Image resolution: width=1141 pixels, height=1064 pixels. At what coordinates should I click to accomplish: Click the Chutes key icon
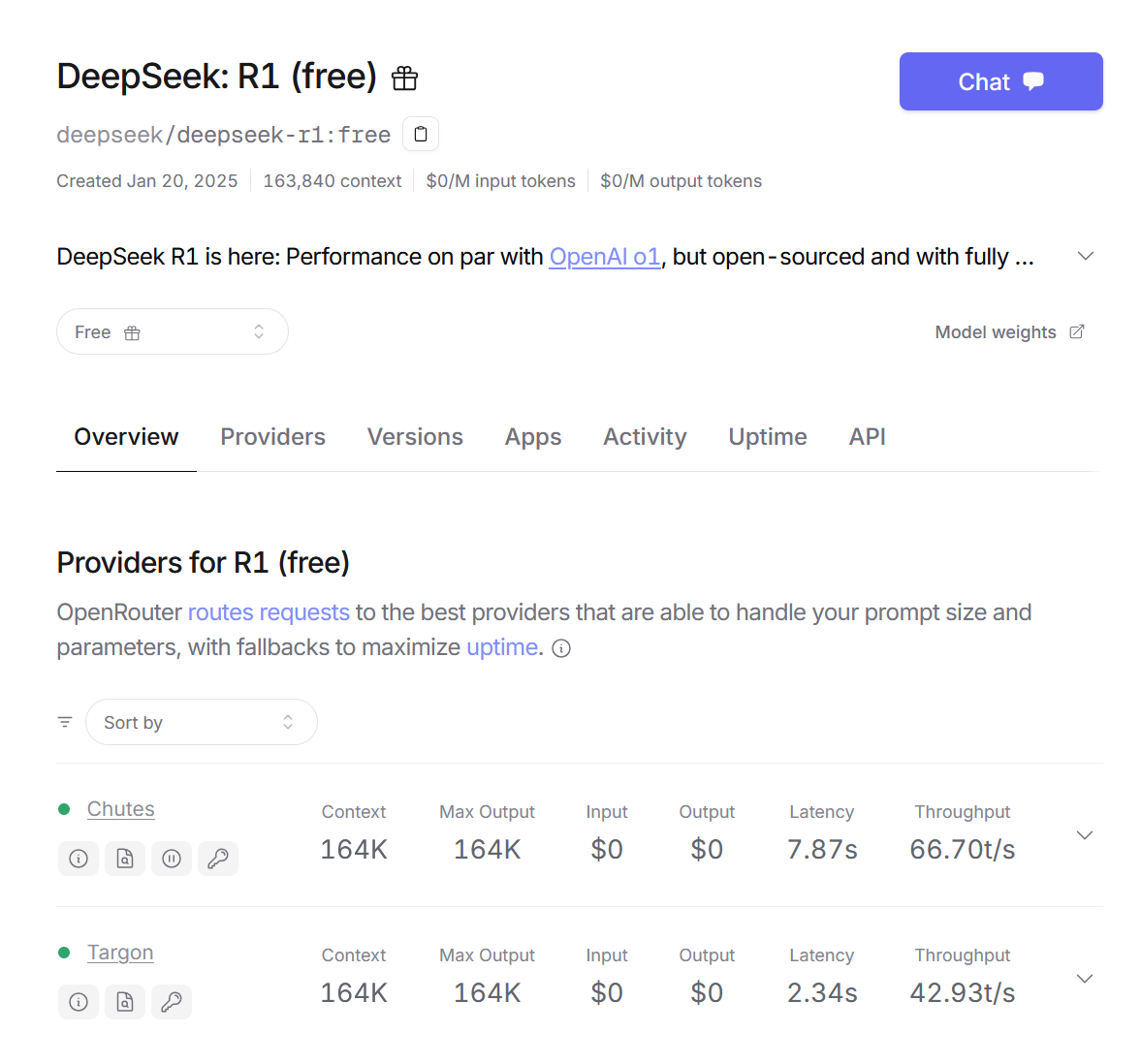coord(218,859)
